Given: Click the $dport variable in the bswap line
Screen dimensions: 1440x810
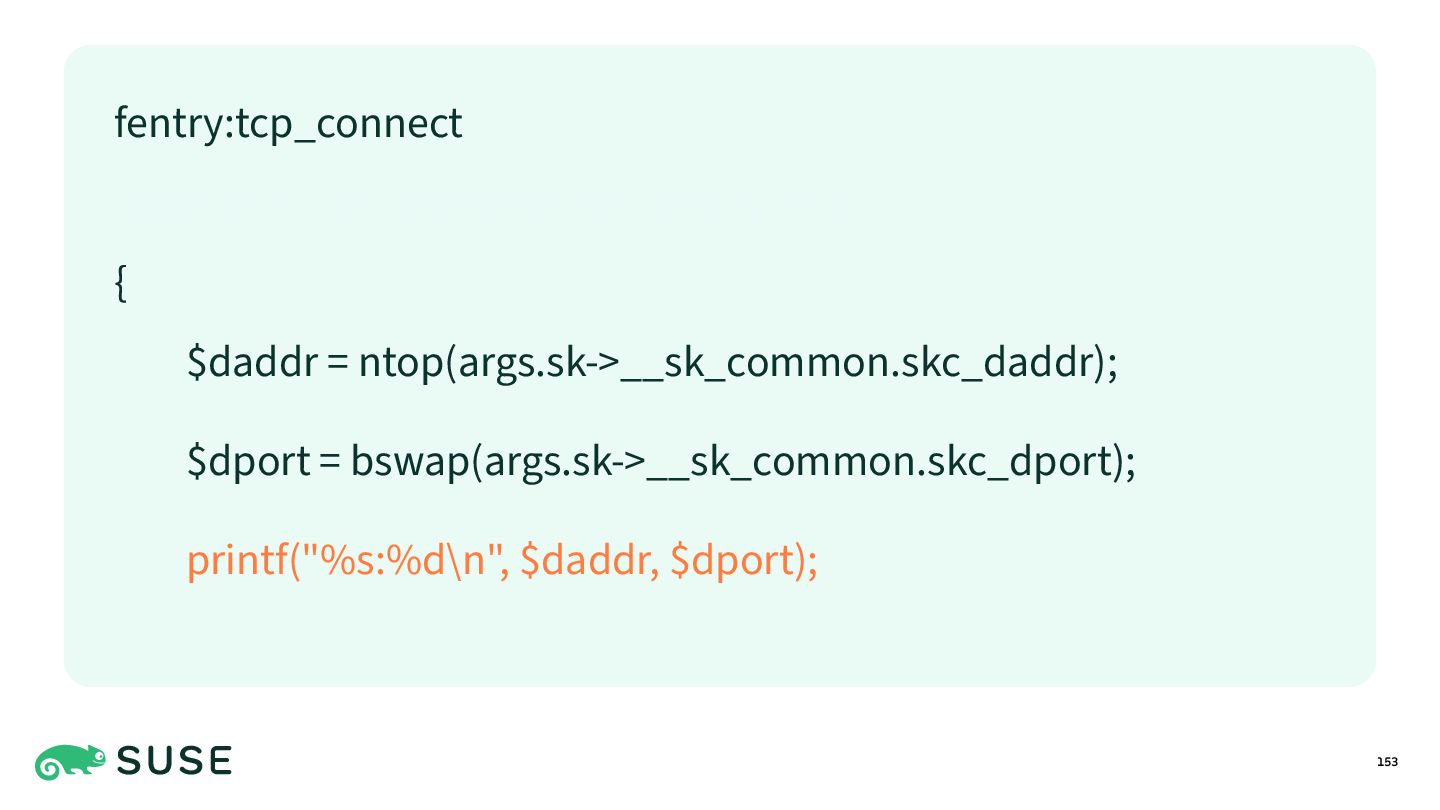Looking at the screenshot, I should (249, 461).
